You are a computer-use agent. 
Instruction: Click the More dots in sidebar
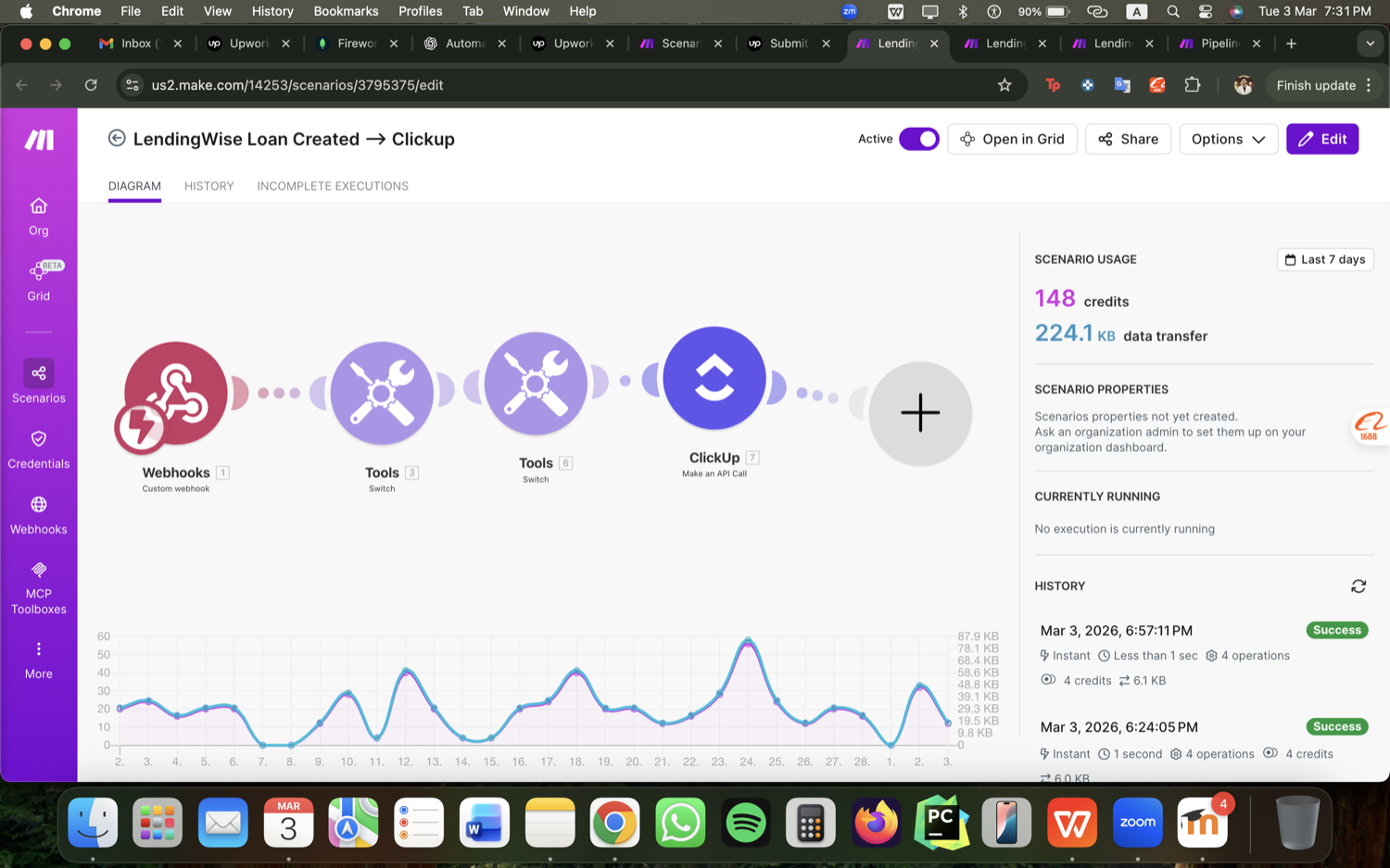38,659
